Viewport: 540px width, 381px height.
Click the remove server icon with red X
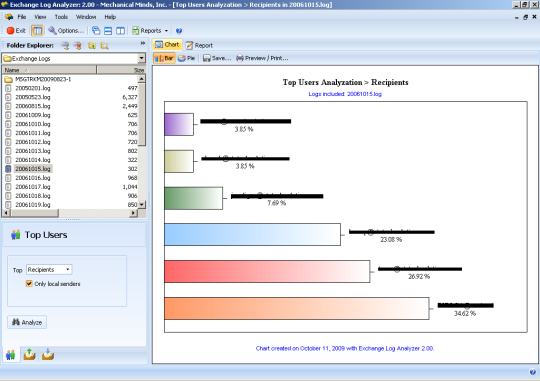pos(78,45)
